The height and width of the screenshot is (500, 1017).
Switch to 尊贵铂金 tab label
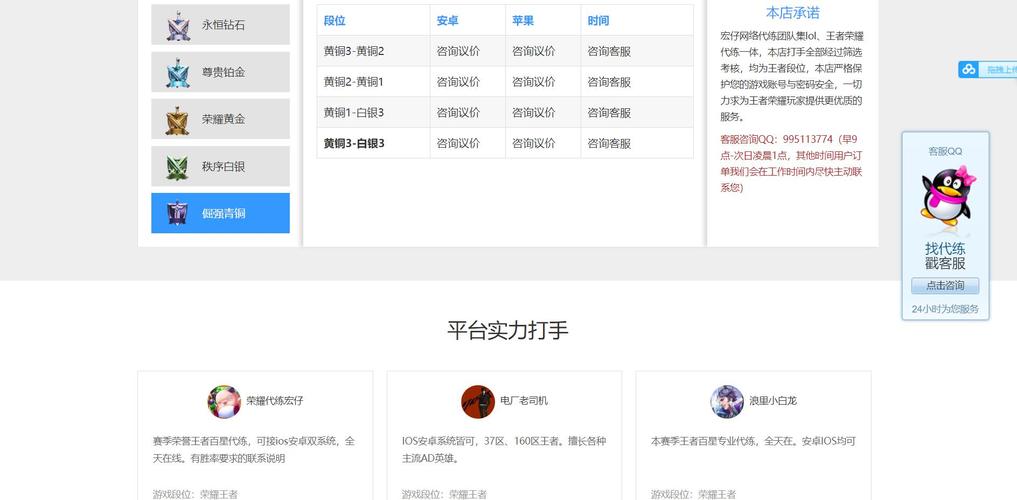(223, 73)
